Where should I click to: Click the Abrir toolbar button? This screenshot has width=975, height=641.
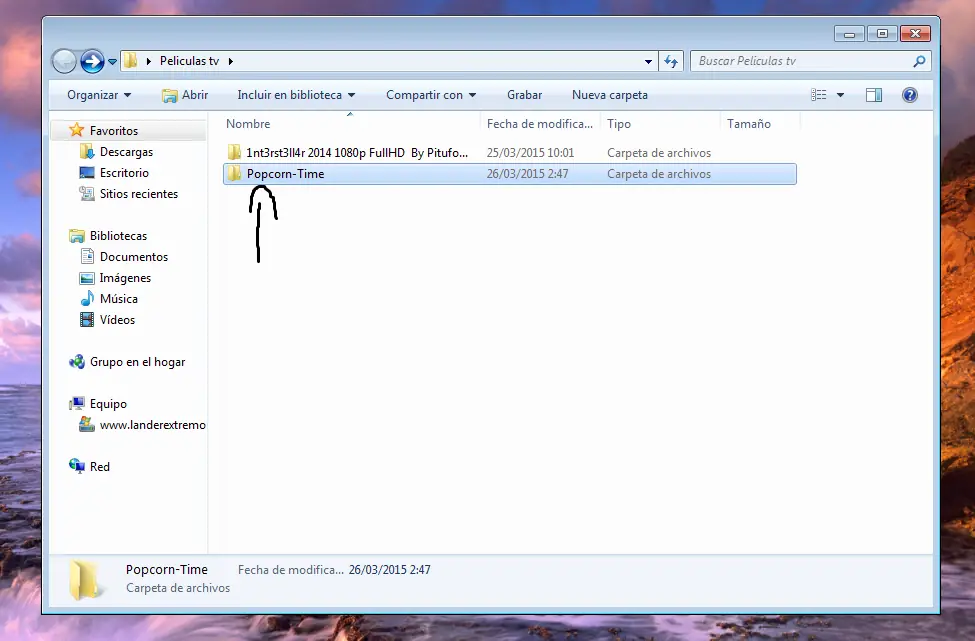[185, 95]
